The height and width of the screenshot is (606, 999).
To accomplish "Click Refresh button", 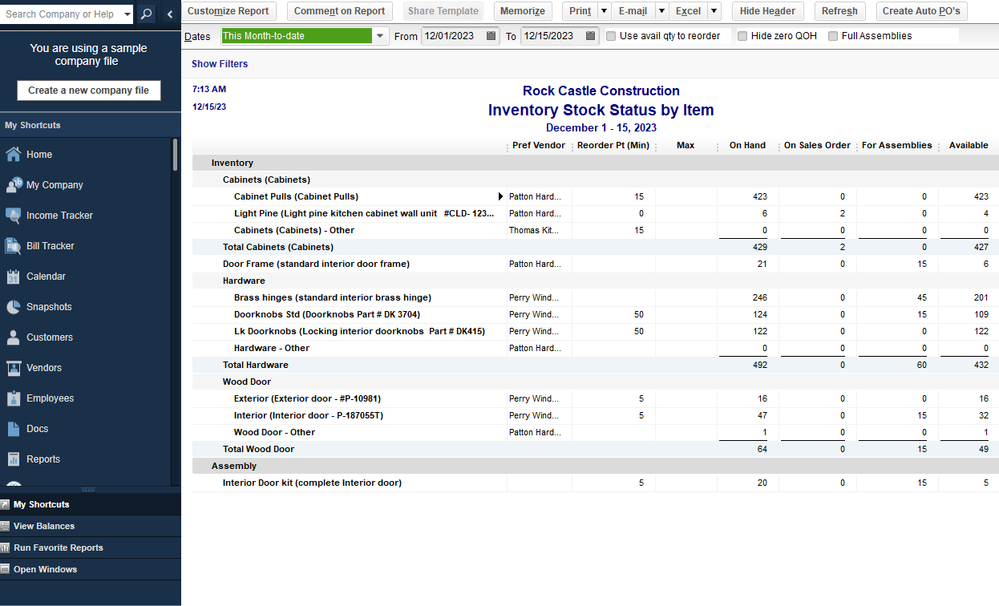I will [839, 11].
